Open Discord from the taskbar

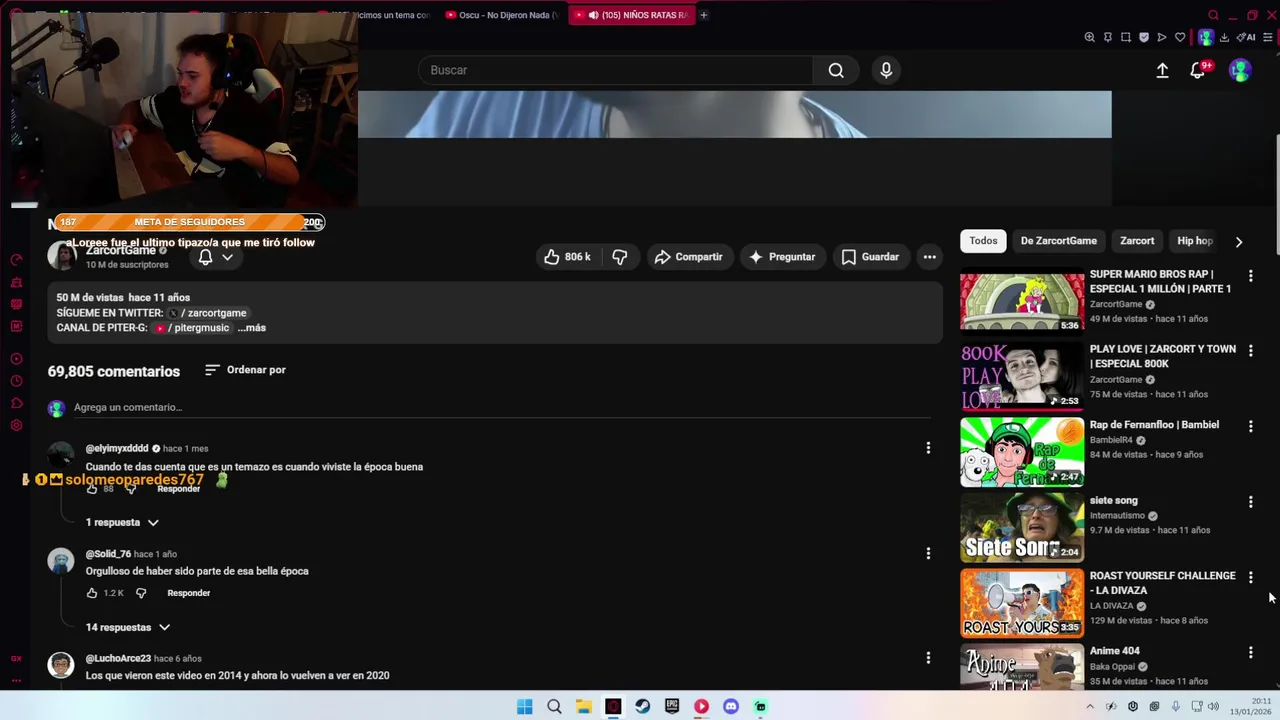(x=731, y=706)
